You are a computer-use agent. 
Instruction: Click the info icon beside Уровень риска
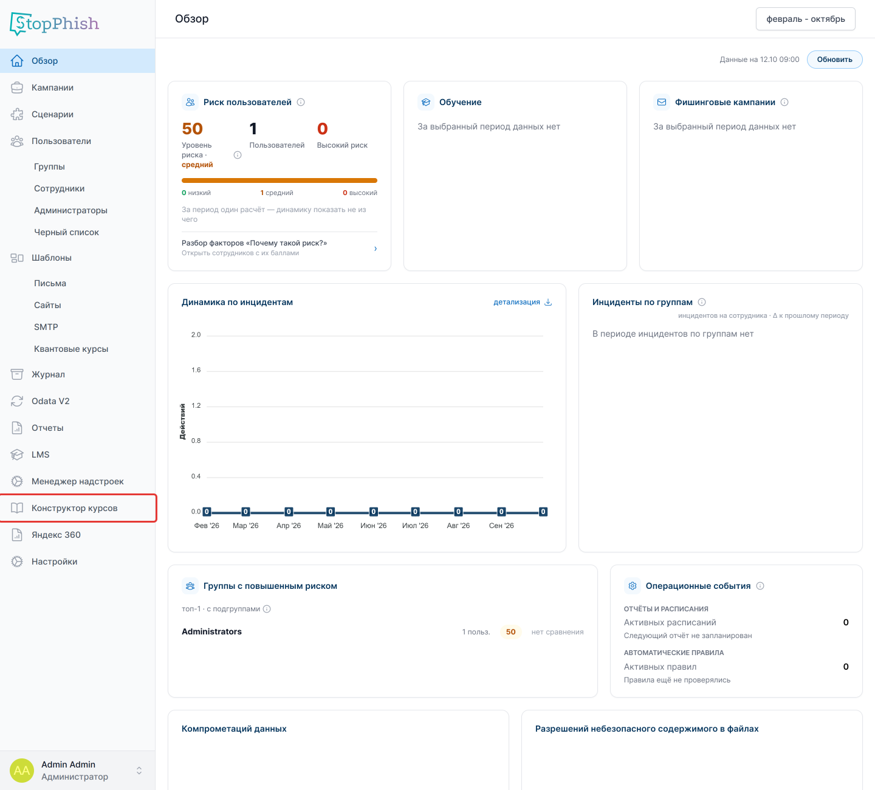237,155
